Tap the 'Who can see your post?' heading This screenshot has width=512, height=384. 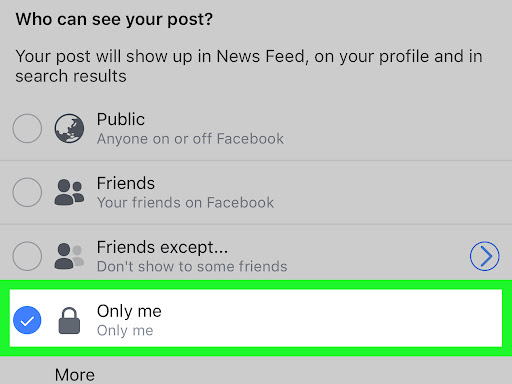coord(114,19)
